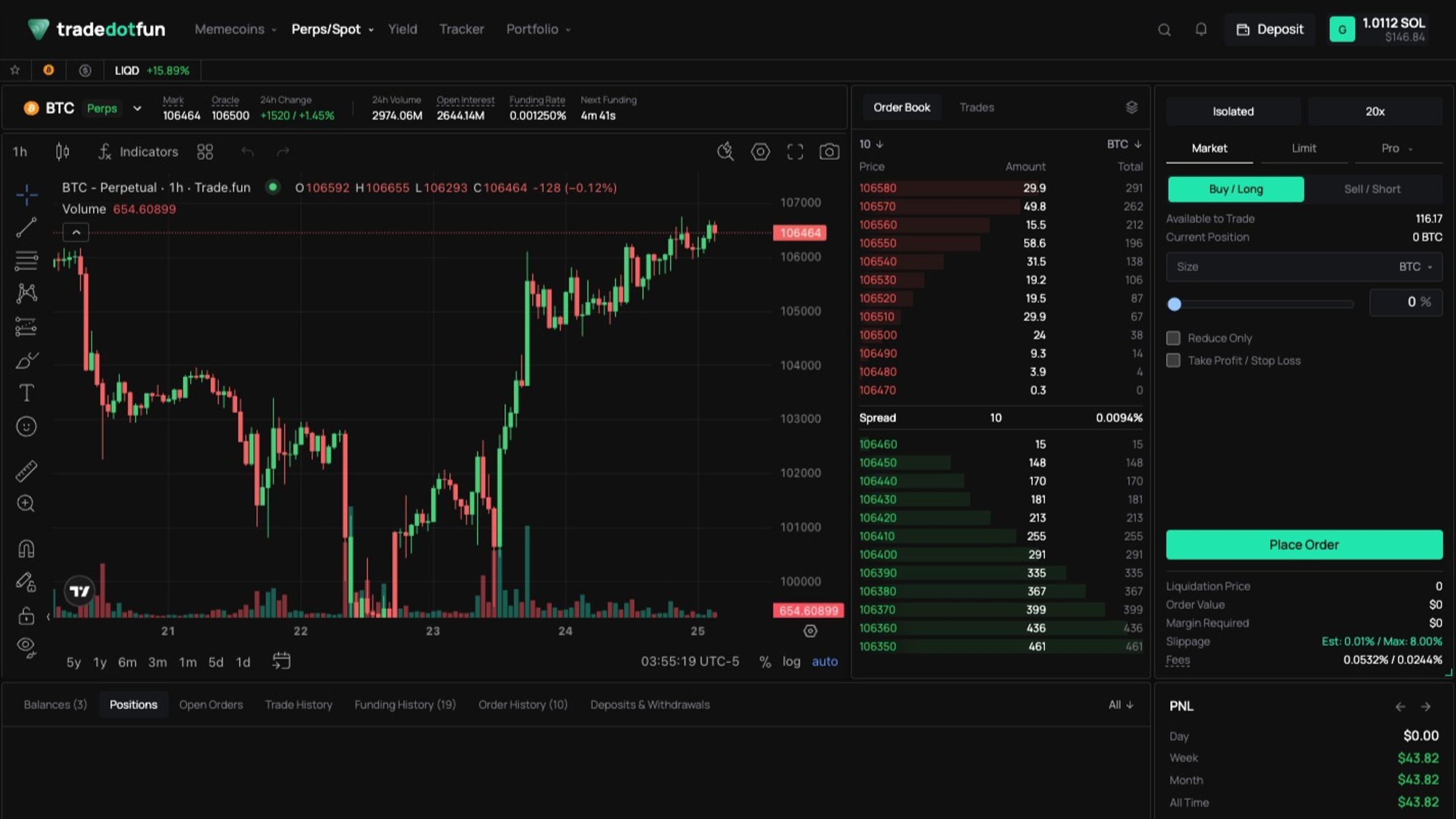Screen dimensions: 1456x819
Task: Open the Pro order type dropdown
Action: (x=1397, y=148)
